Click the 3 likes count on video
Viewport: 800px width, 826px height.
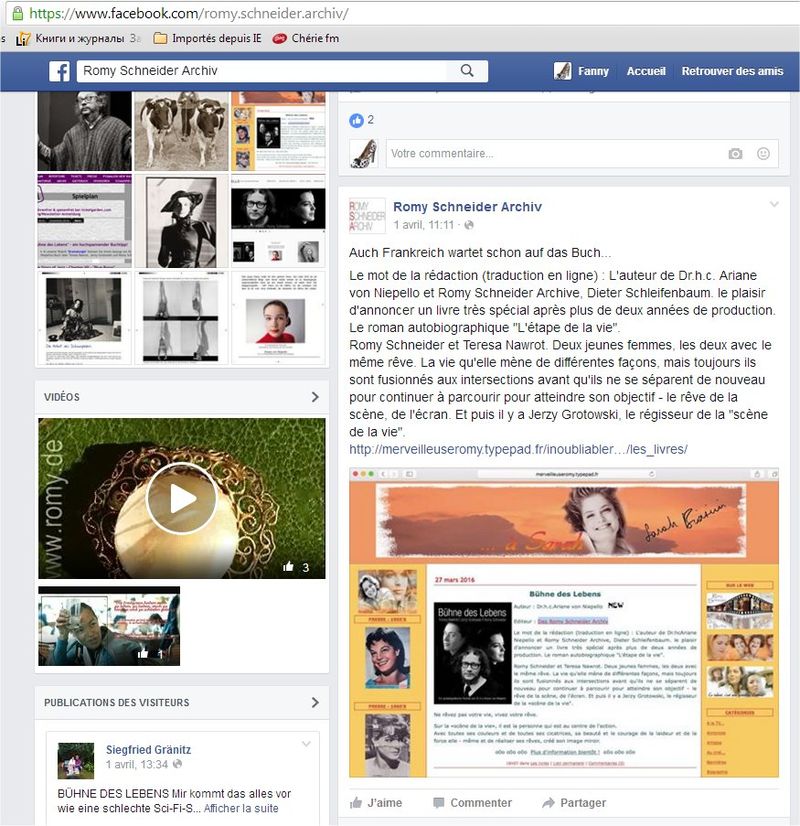(297, 567)
